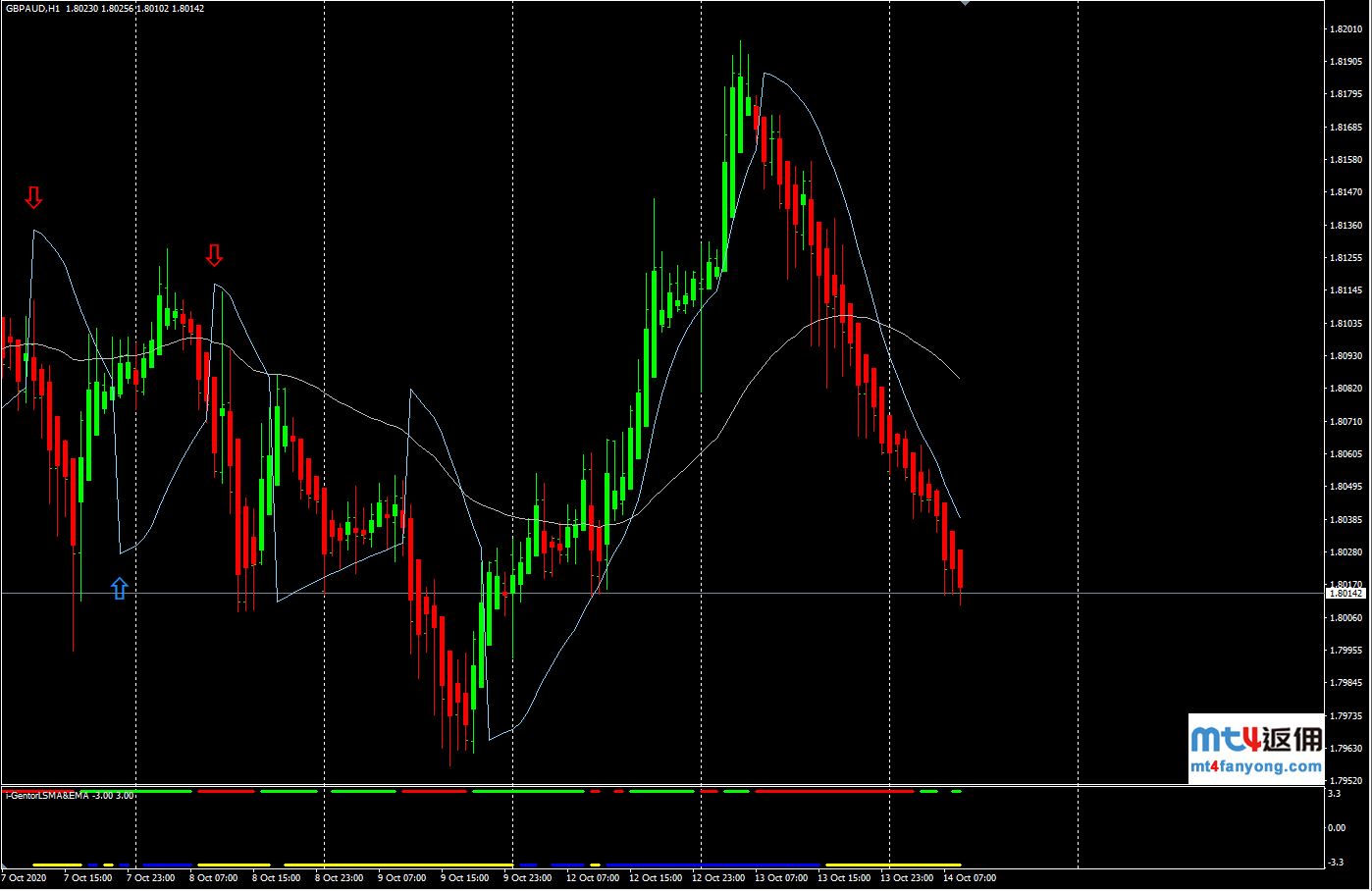
Task: Click the 3.3 indicator scale value
Action: pyautogui.click(x=1335, y=793)
